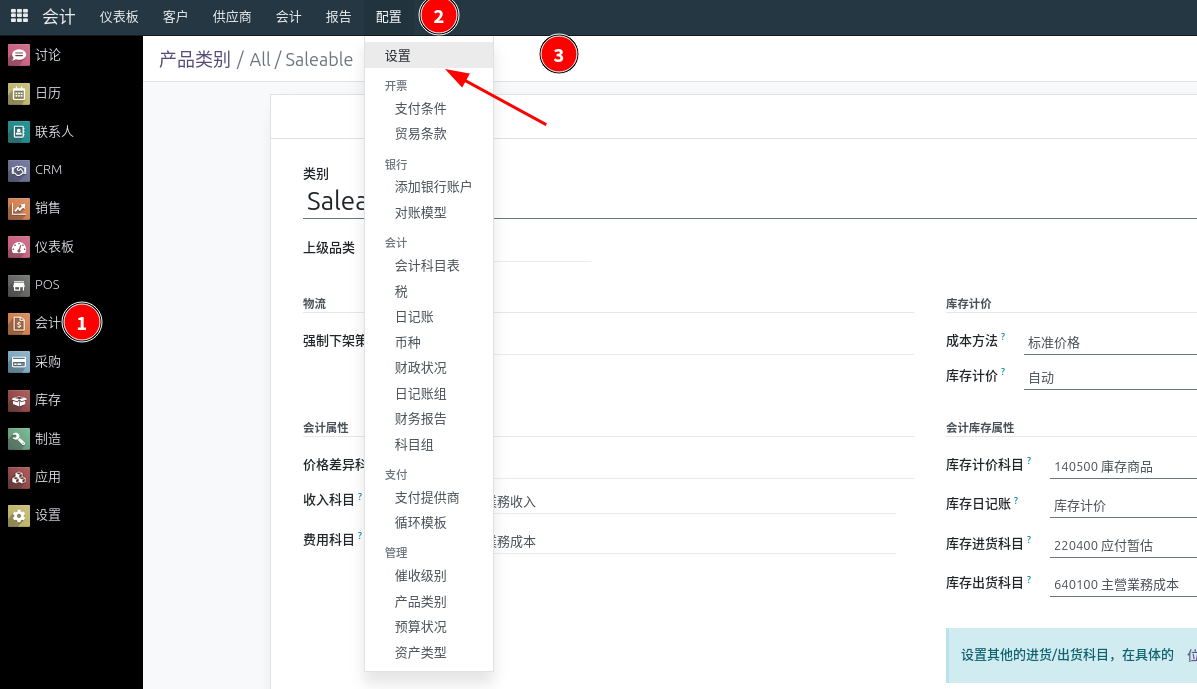Open the 库存计价 dropdown showing 自动
The height and width of the screenshot is (689, 1197).
(x=1111, y=378)
